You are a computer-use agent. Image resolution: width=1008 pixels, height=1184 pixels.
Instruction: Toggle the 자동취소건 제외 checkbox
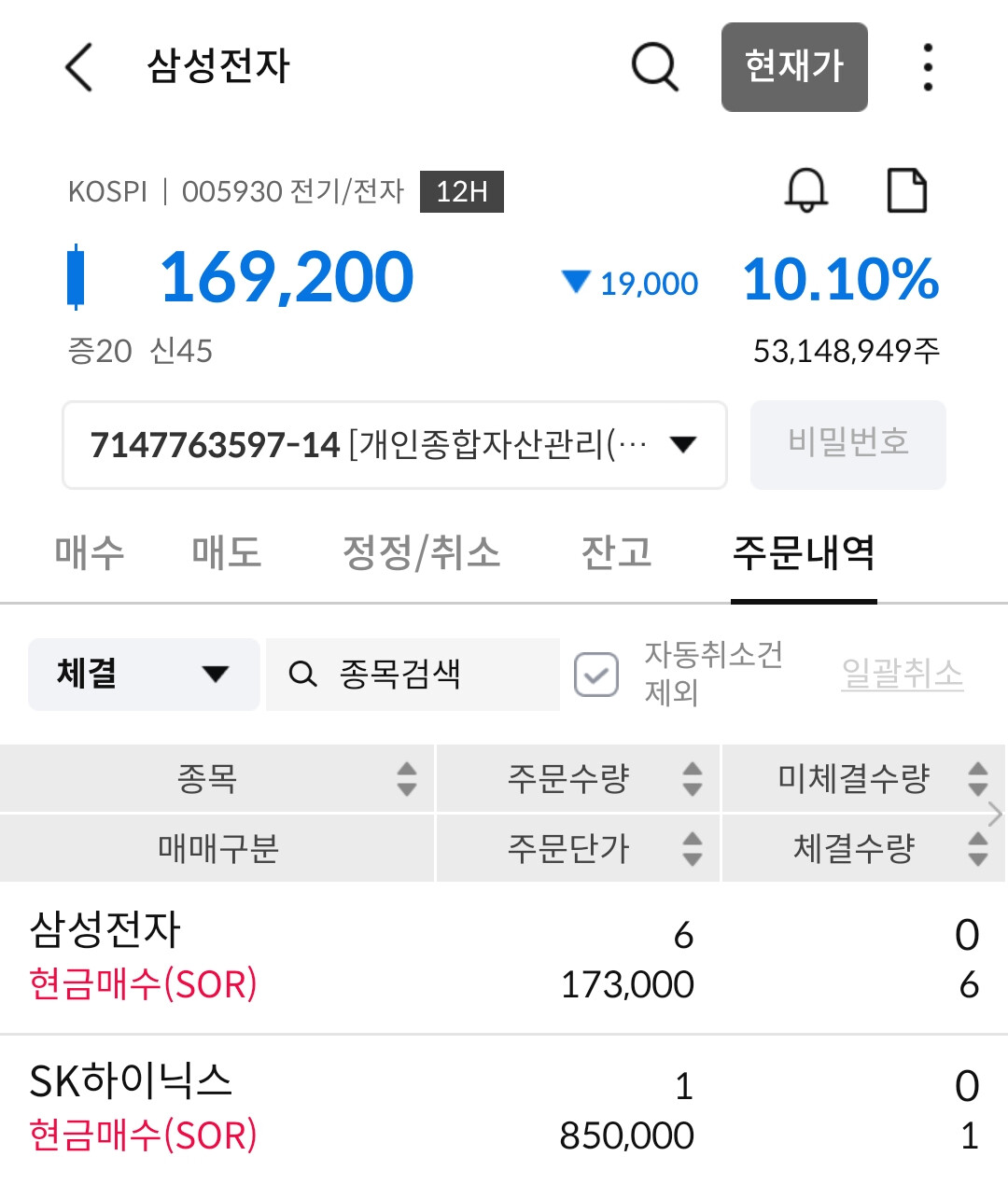pos(596,675)
